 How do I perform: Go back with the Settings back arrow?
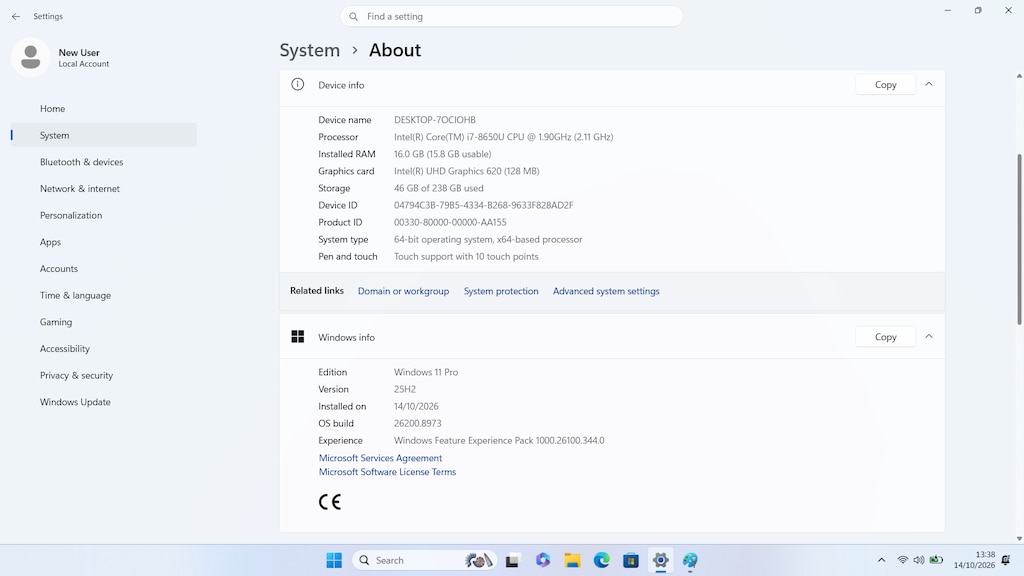pos(16,16)
